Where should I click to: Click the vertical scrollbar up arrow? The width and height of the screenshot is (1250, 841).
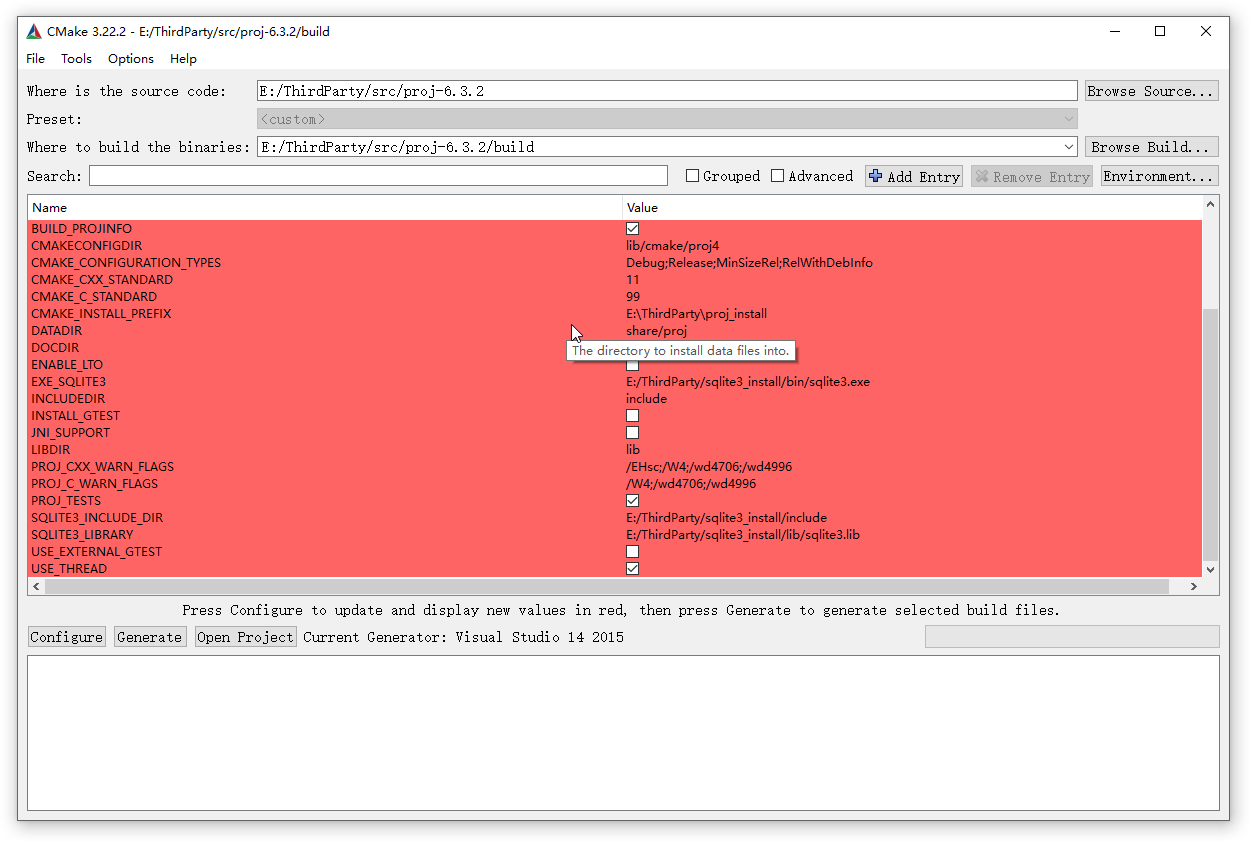tap(1211, 205)
